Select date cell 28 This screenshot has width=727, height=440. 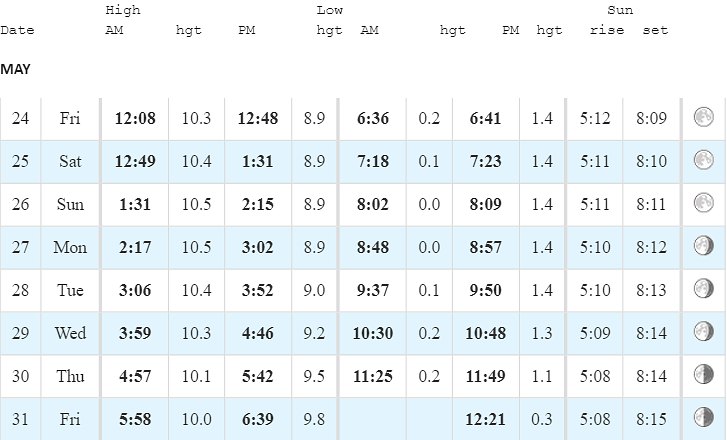pos(20,290)
